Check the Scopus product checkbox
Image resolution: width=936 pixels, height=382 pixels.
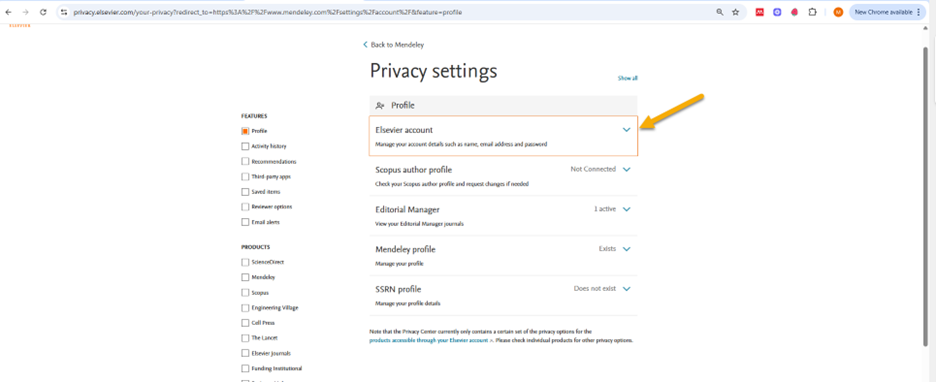[x=245, y=292]
